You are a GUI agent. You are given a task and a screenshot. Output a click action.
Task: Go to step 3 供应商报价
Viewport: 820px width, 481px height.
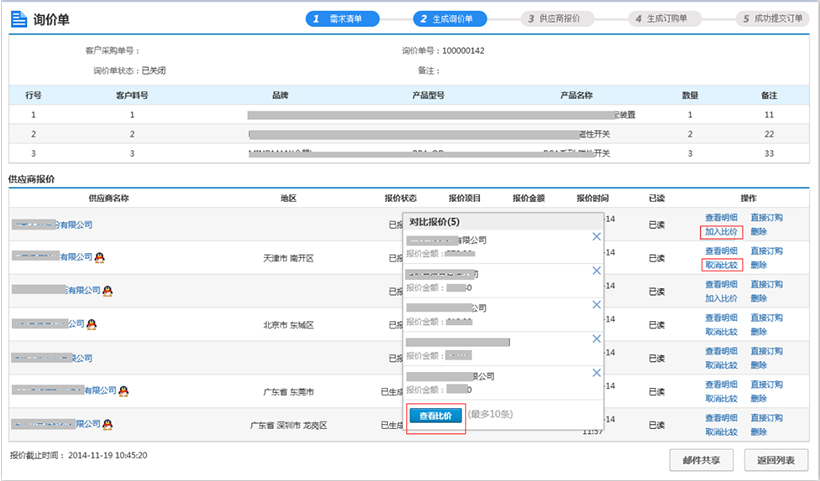coord(557,19)
